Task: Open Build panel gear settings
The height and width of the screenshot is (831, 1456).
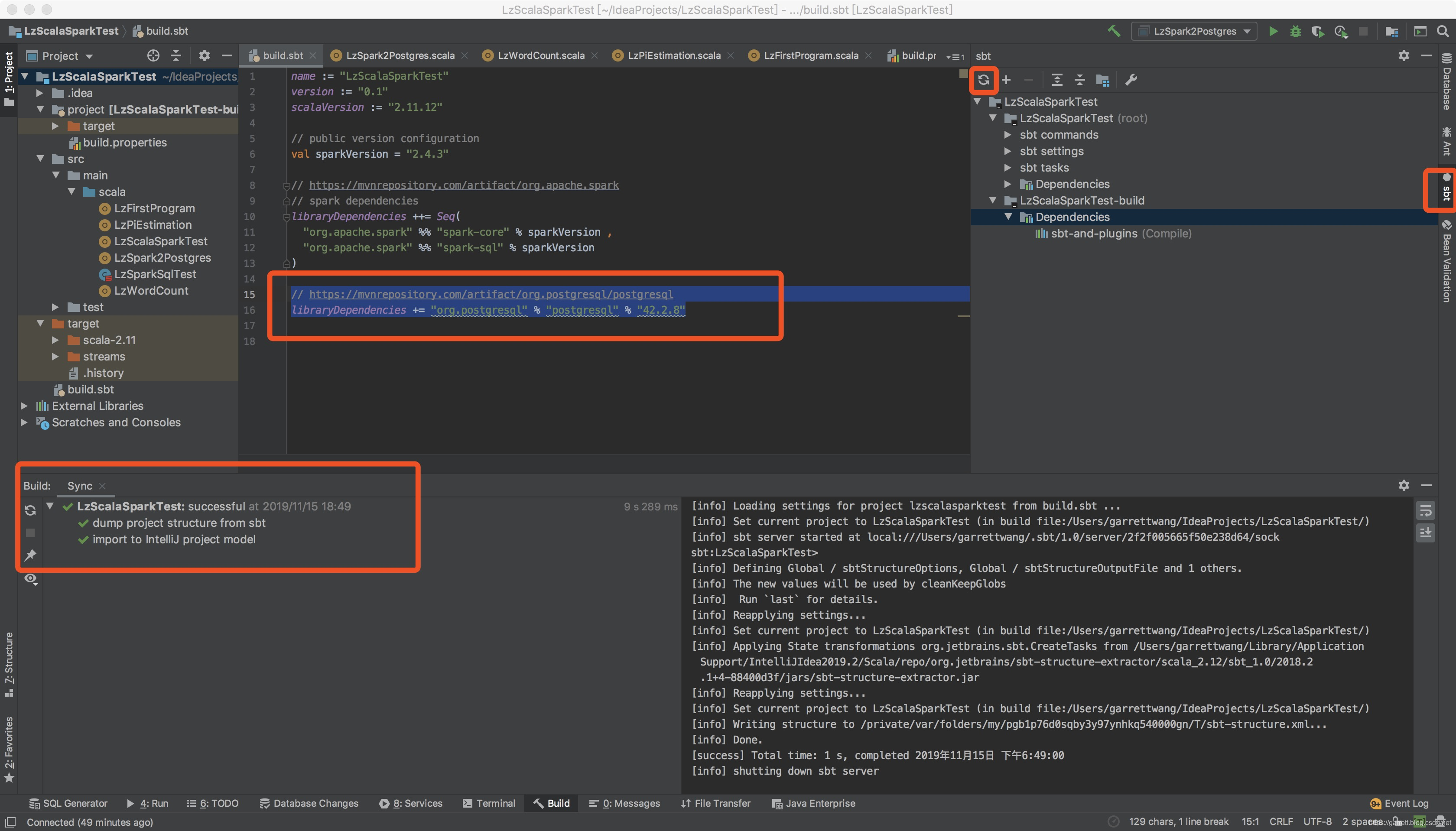Action: point(1404,485)
